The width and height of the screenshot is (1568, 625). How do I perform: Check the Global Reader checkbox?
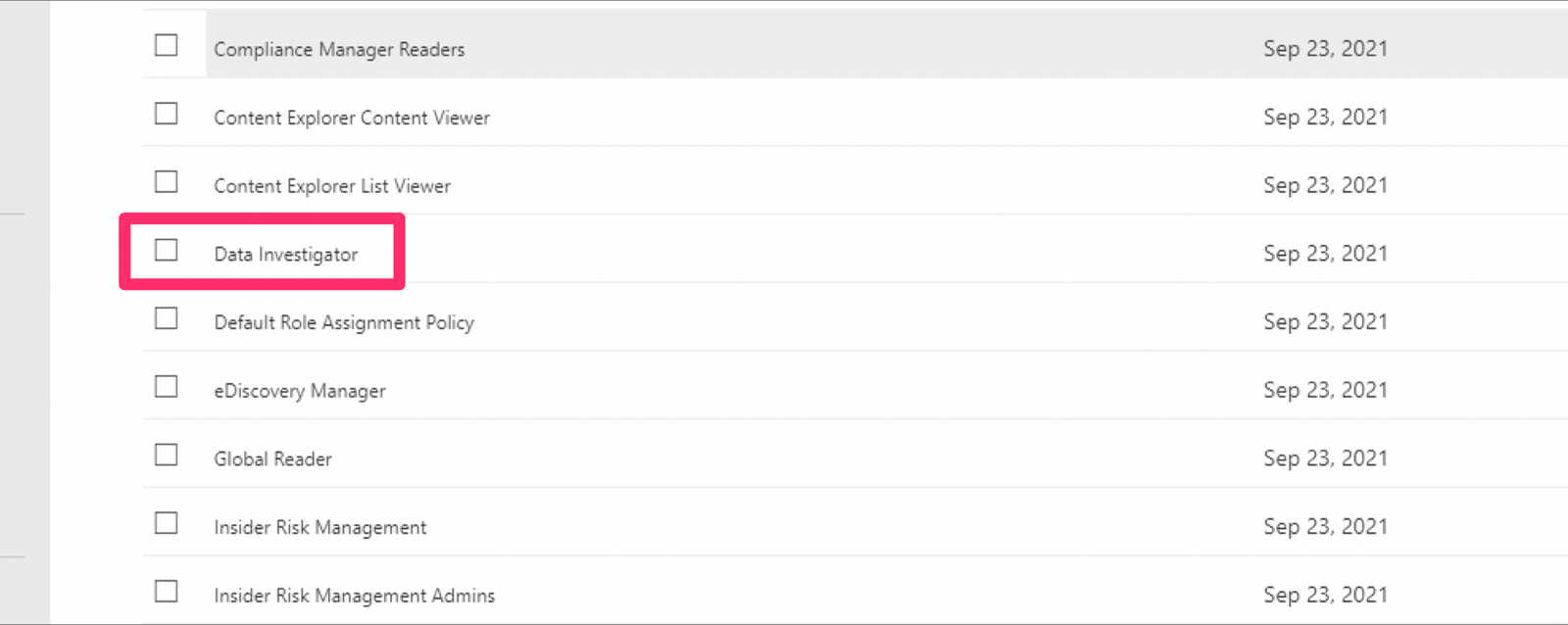point(167,456)
